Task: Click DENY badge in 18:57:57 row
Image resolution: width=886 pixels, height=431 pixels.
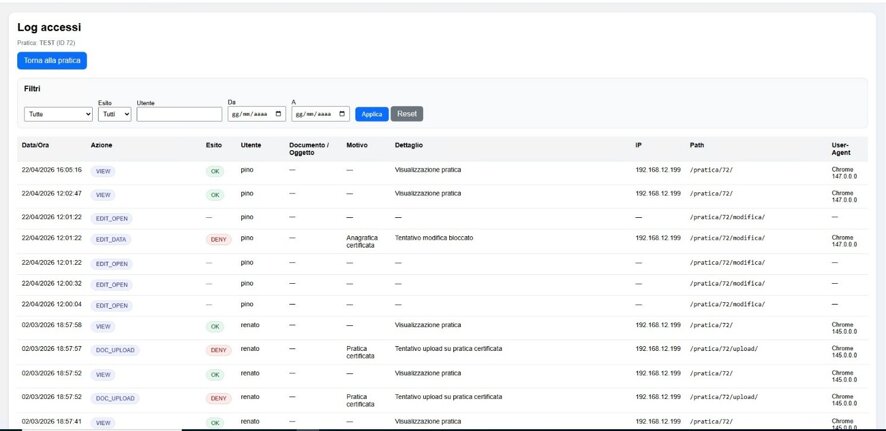Action: [x=218, y=350]
